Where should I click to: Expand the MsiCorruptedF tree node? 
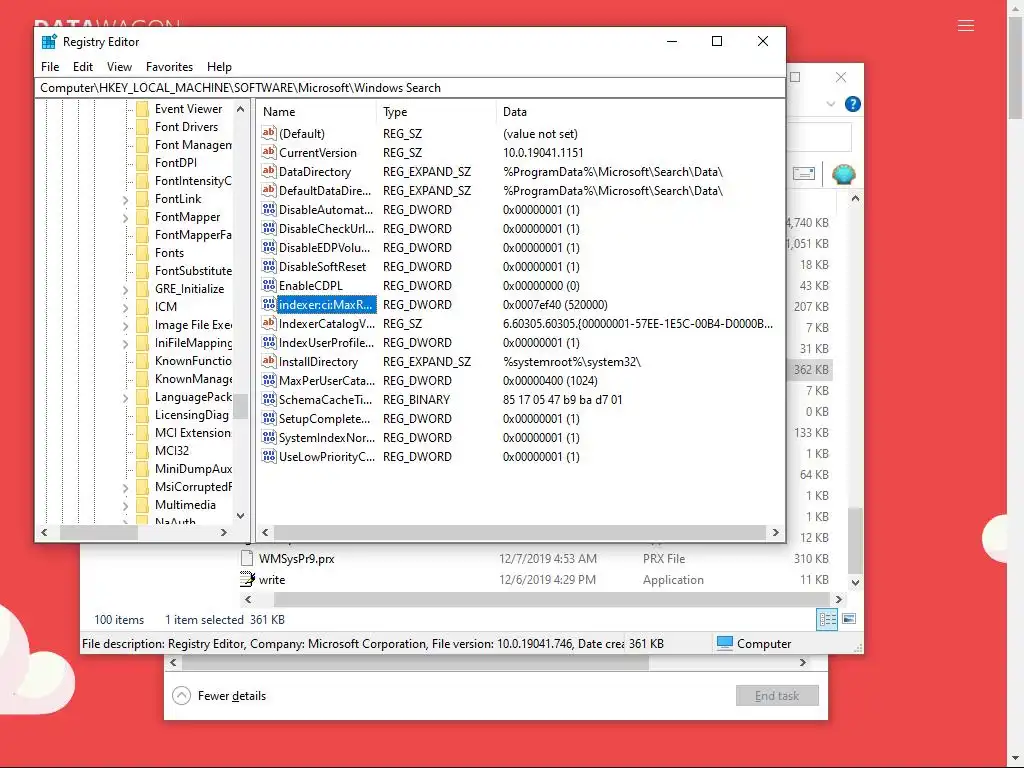click(125, 488)
